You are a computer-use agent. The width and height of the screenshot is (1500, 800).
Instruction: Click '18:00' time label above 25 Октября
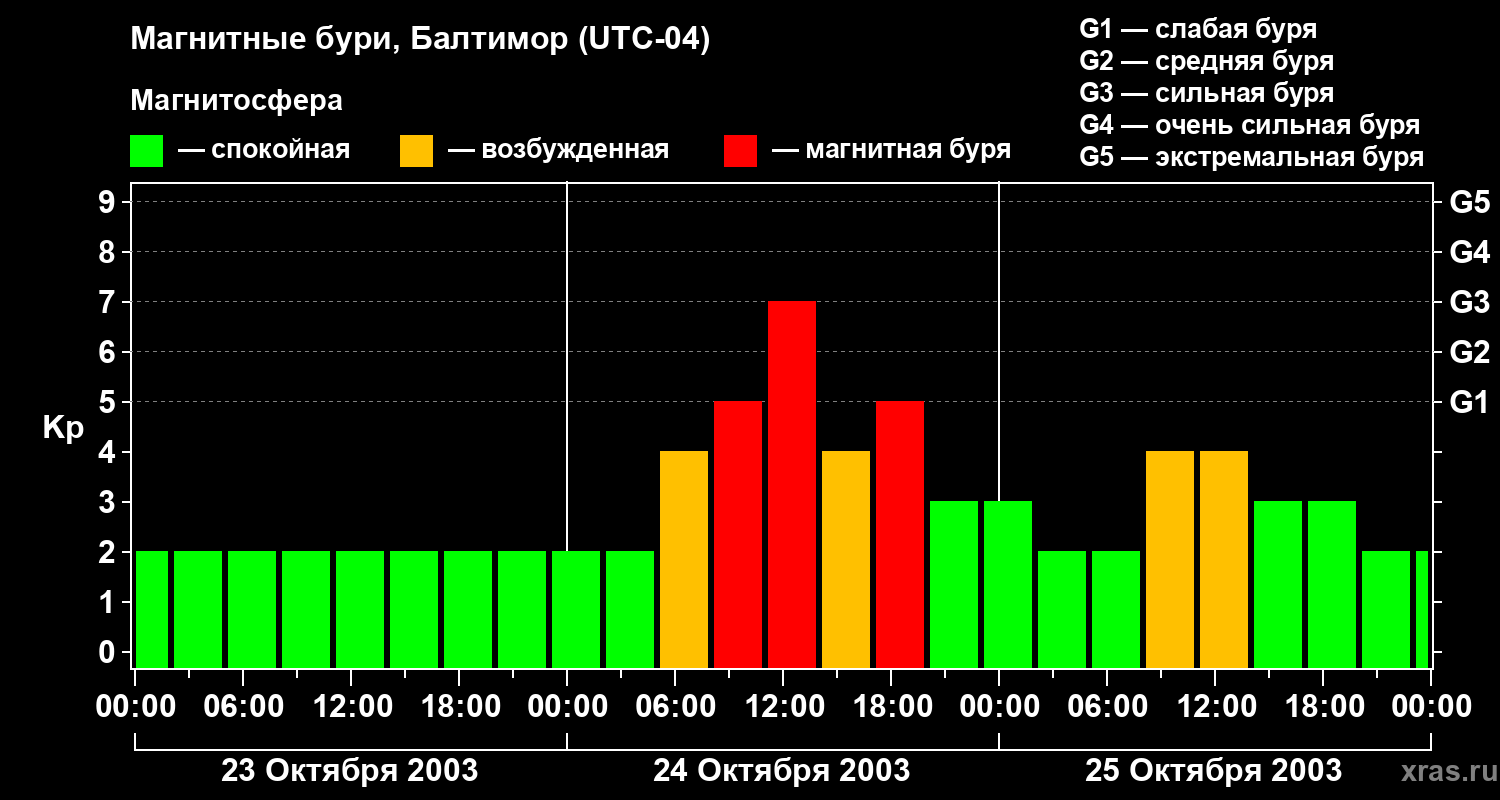tap(1324, 707)
